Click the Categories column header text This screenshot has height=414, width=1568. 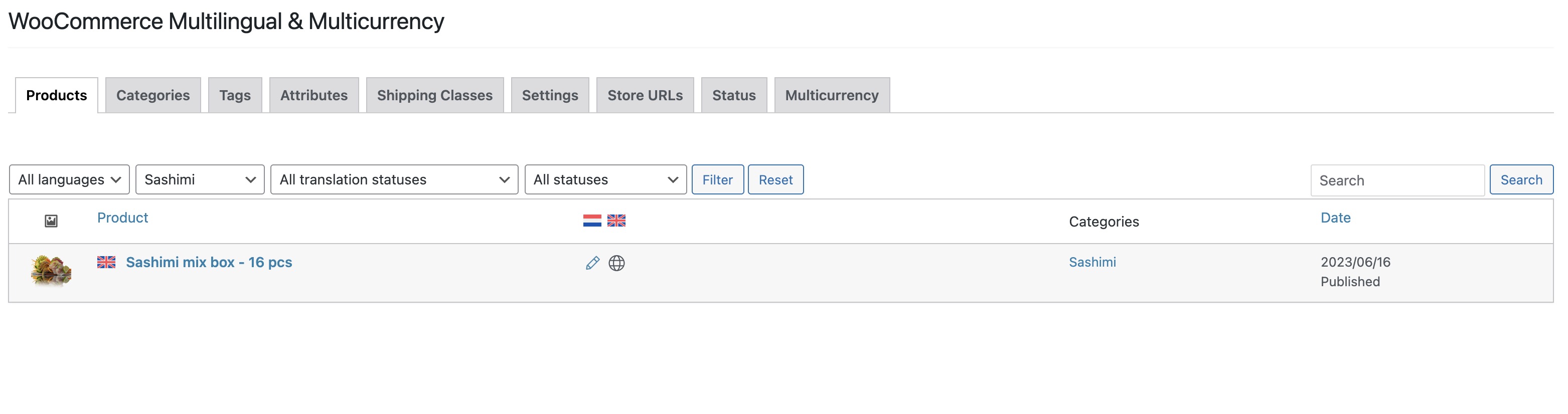[x=1104, y=222]
